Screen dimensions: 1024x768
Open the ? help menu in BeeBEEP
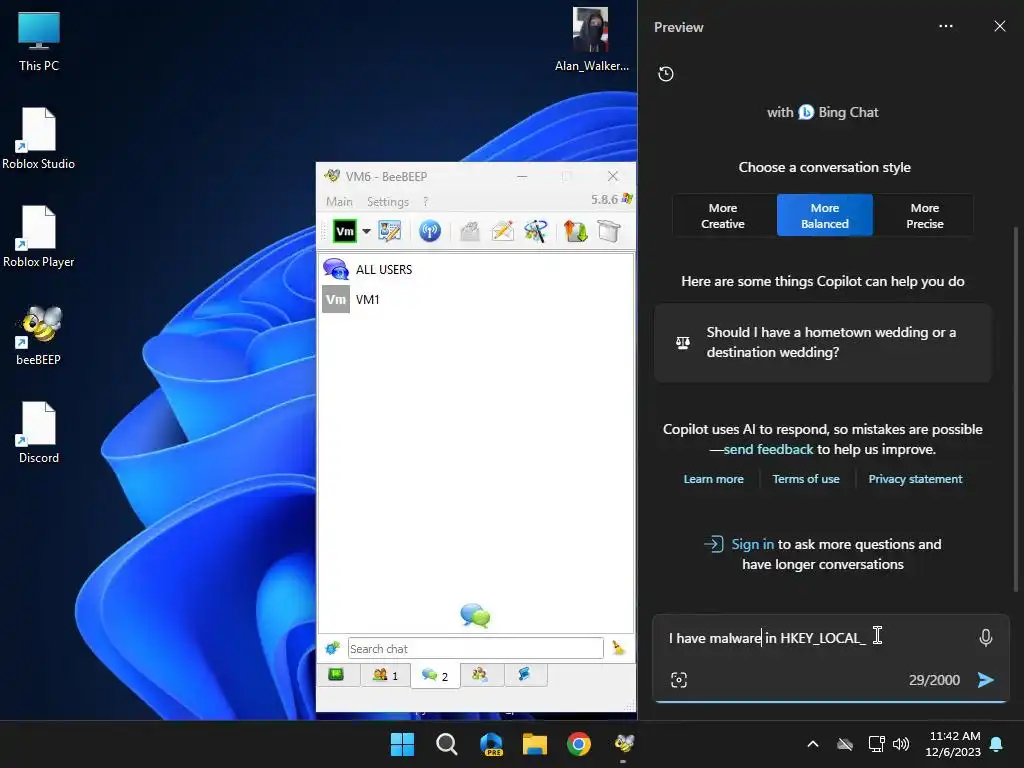point(426,202)
